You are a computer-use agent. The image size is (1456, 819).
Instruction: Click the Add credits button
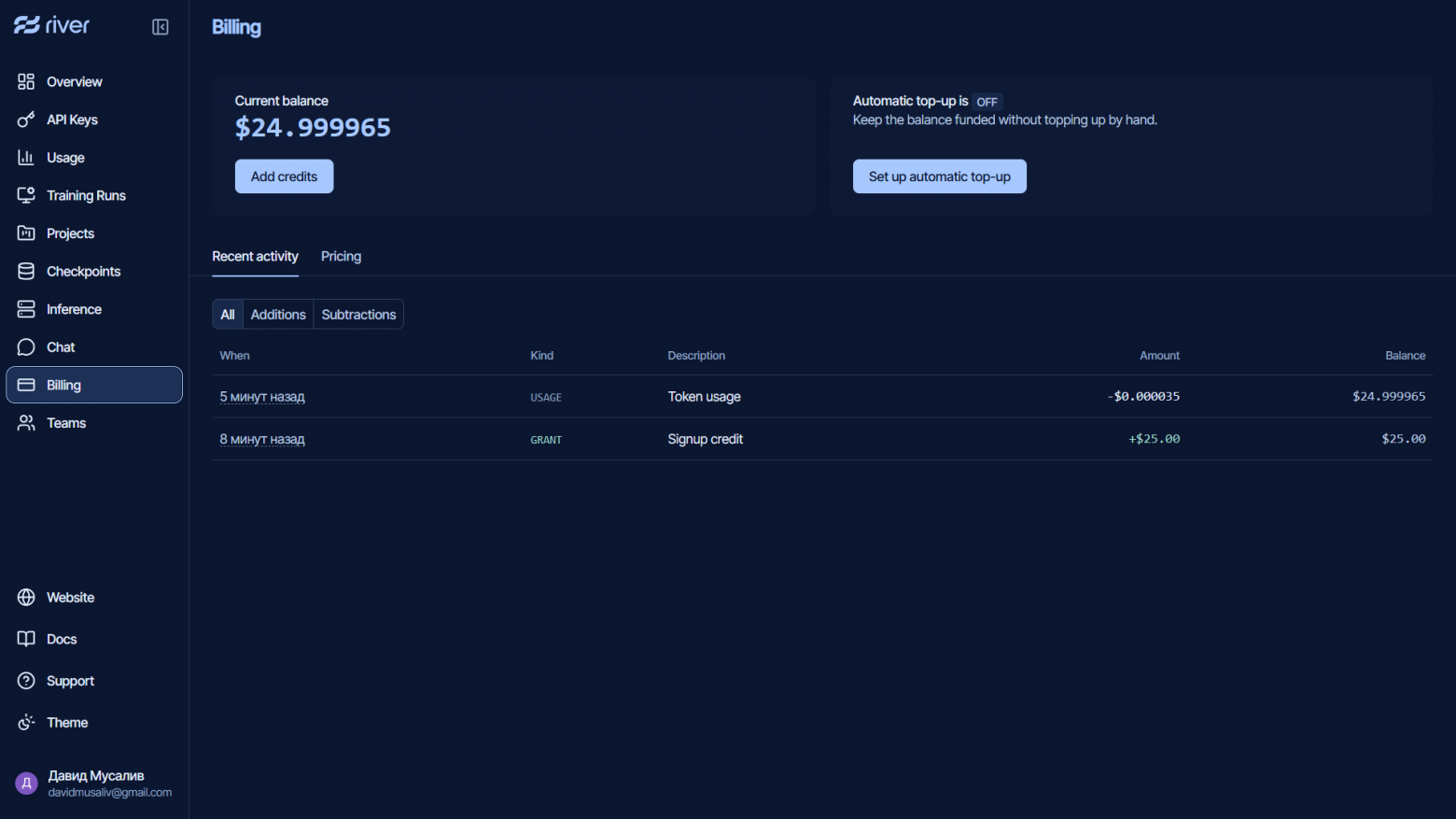click(x=284, y=177)
